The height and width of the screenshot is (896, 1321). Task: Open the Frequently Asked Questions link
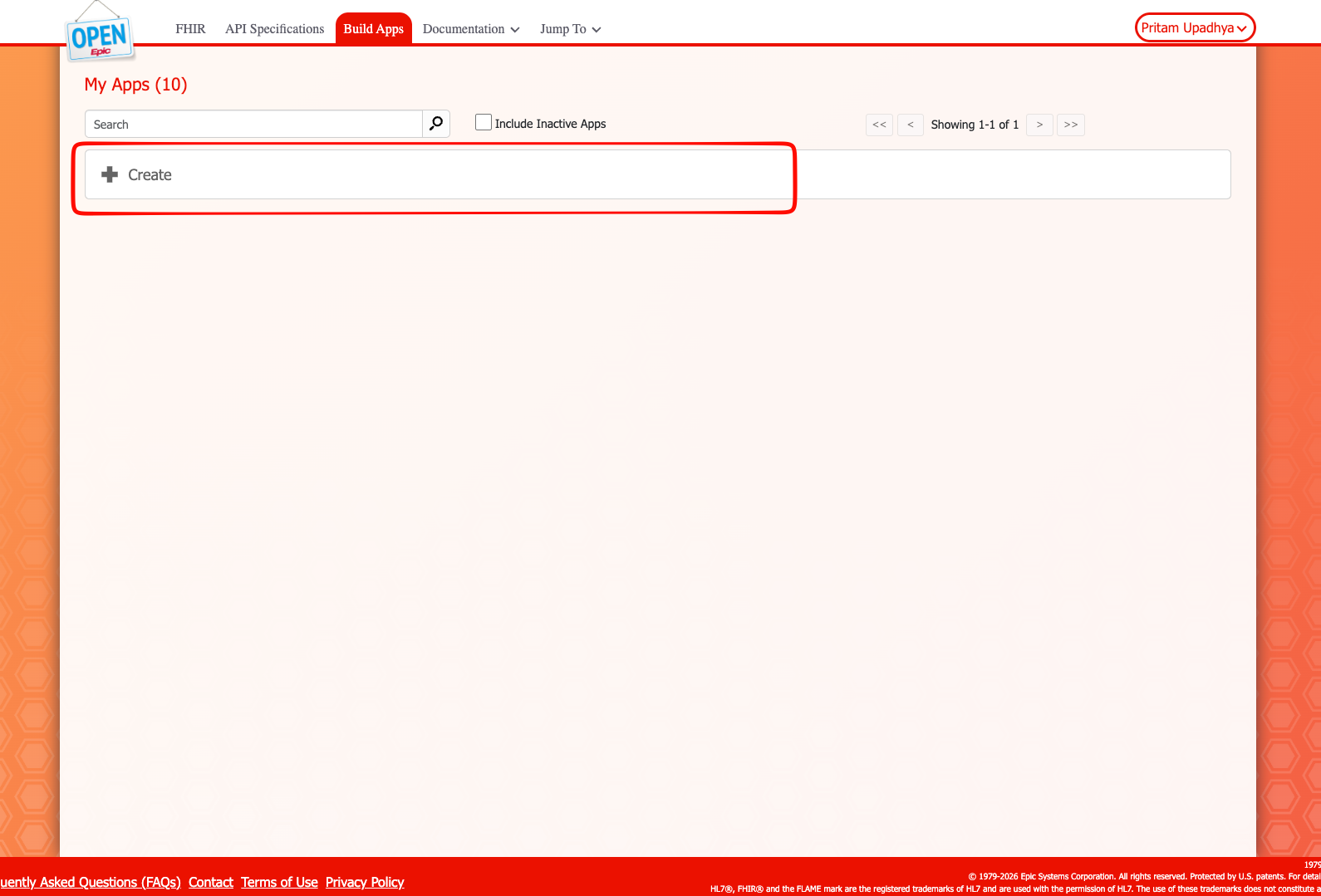pos(91,882)
